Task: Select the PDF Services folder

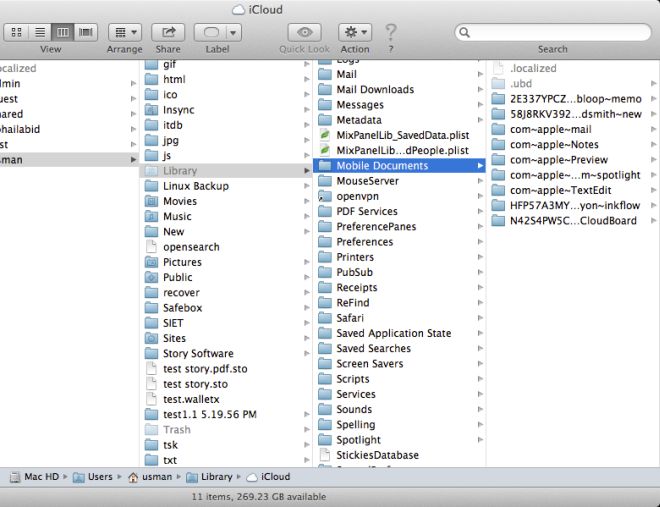Action: point(399,211)
